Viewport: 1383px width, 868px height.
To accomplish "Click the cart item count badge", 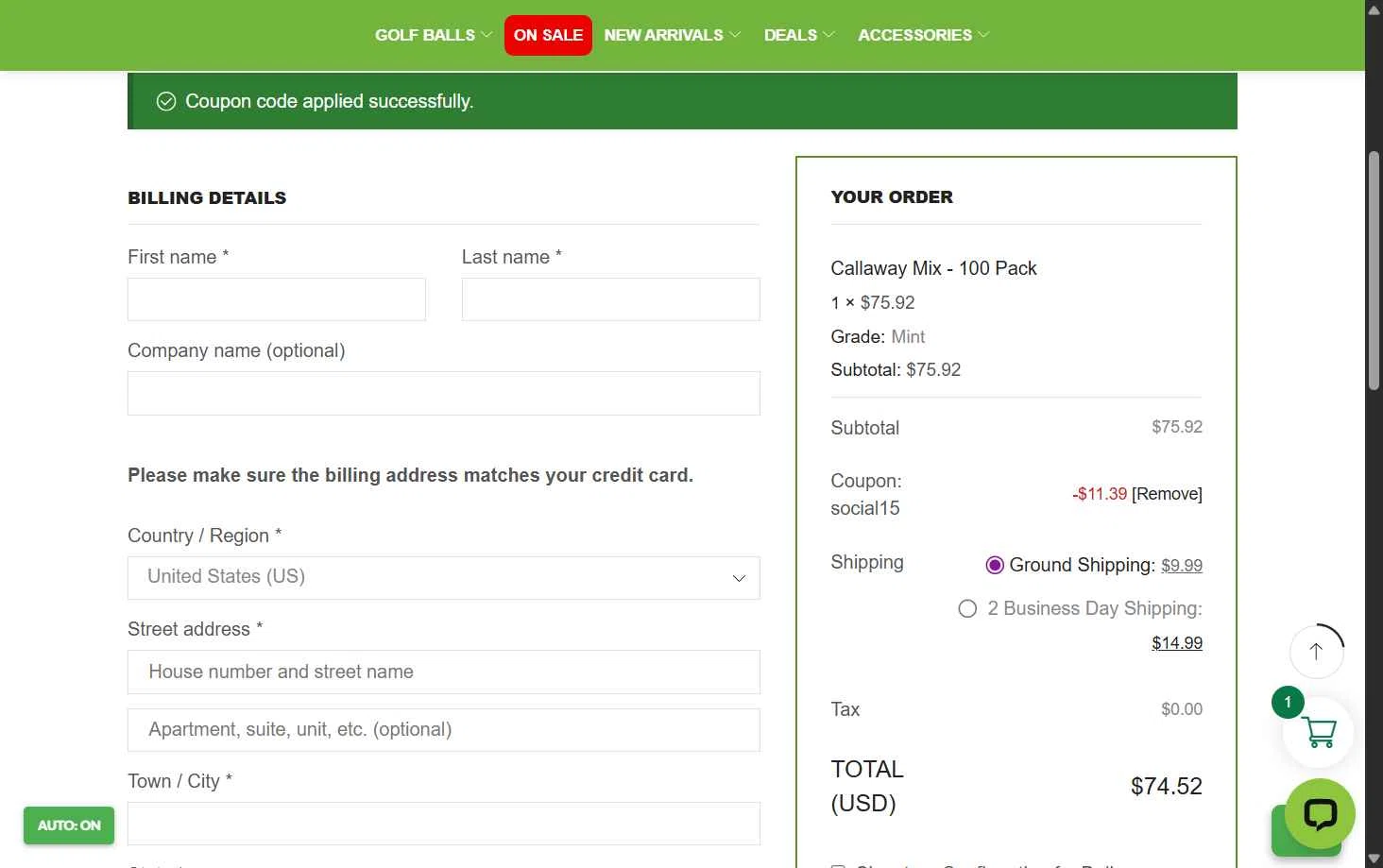I will click(x=1288, y=702).
